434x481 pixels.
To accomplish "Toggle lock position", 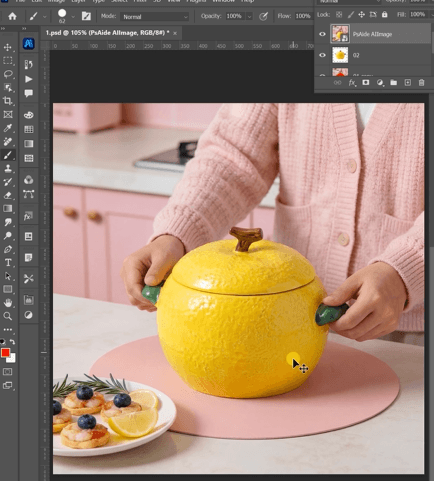I will (x=361, y=15).
